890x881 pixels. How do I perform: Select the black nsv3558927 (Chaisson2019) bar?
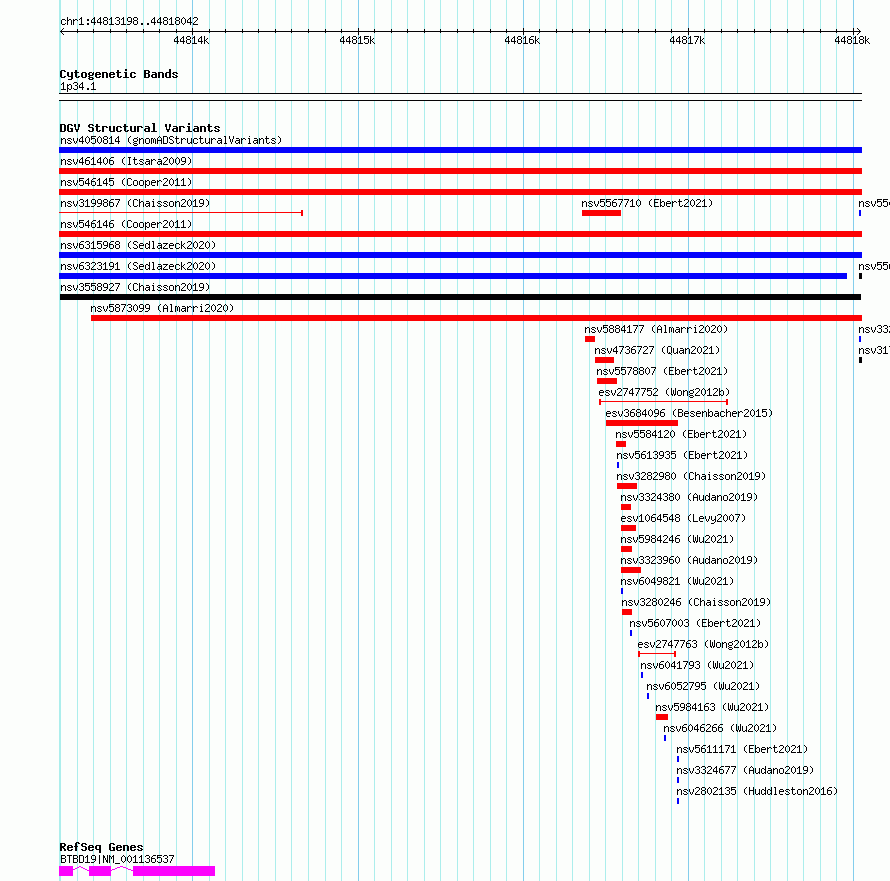tap(460, 297)
